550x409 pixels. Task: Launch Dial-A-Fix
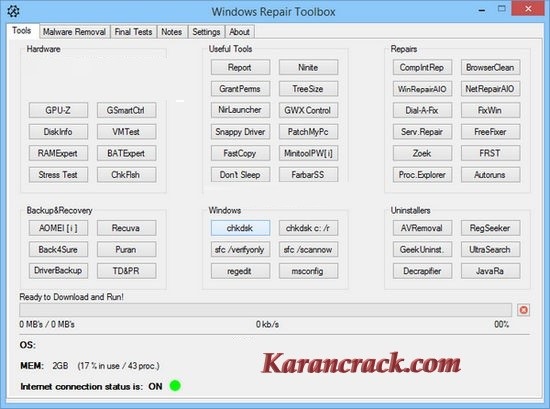pyautogui.click(x=422, y=110)
